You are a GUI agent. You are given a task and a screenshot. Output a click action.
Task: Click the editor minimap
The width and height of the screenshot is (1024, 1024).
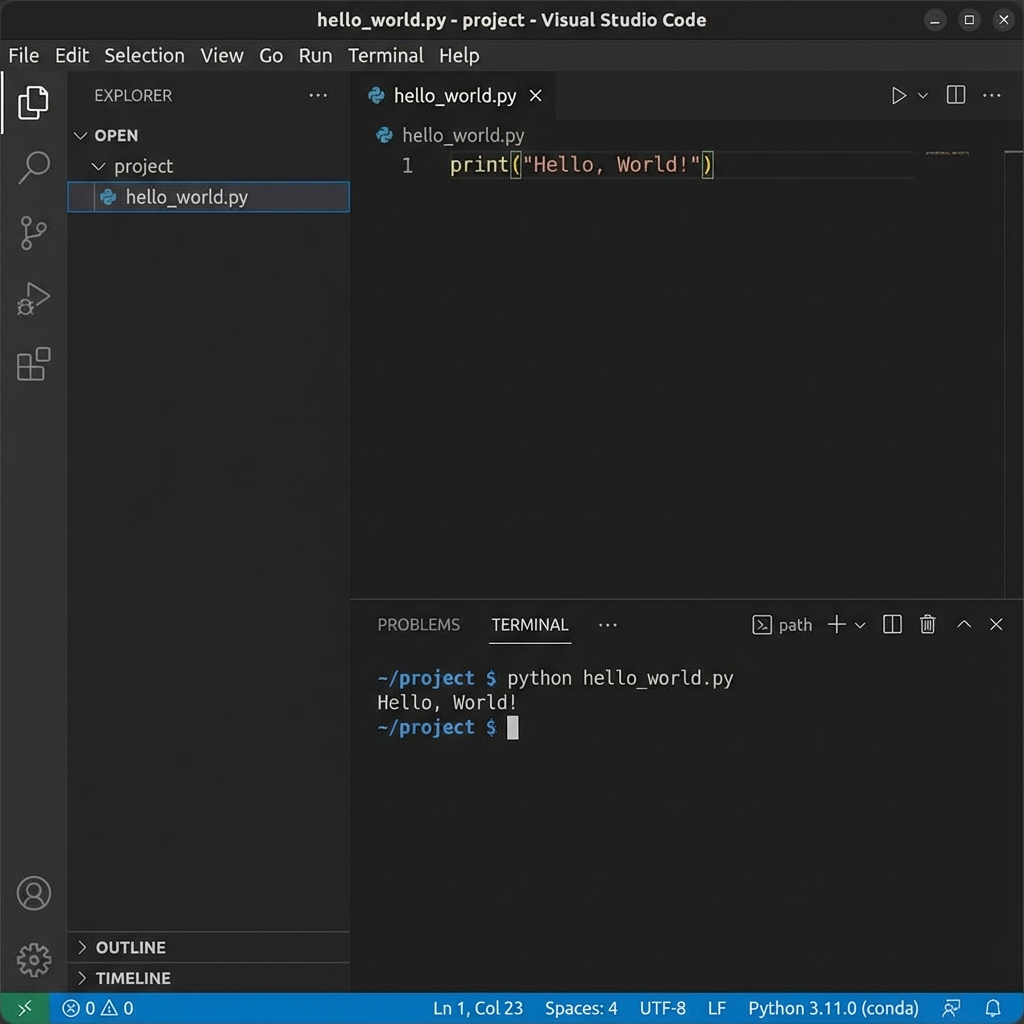947,154
